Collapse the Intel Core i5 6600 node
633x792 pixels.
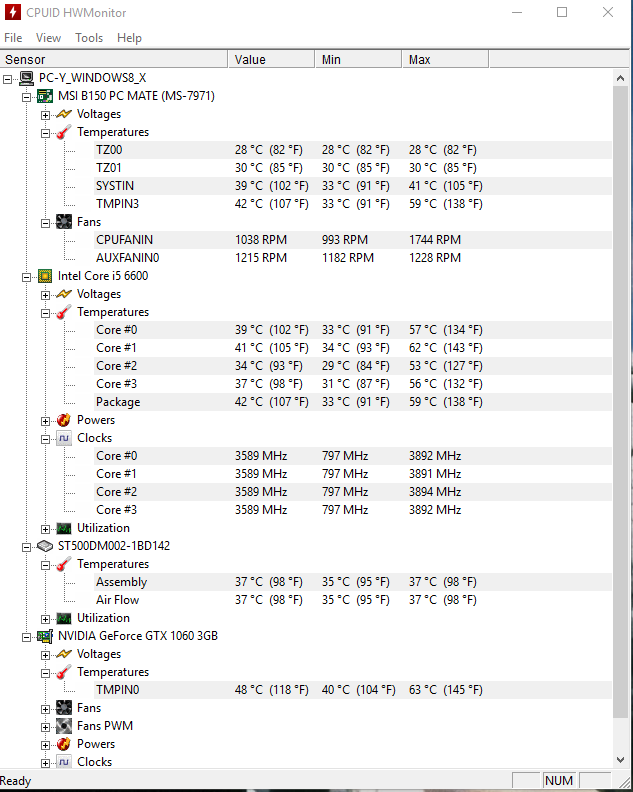(26, 277)
